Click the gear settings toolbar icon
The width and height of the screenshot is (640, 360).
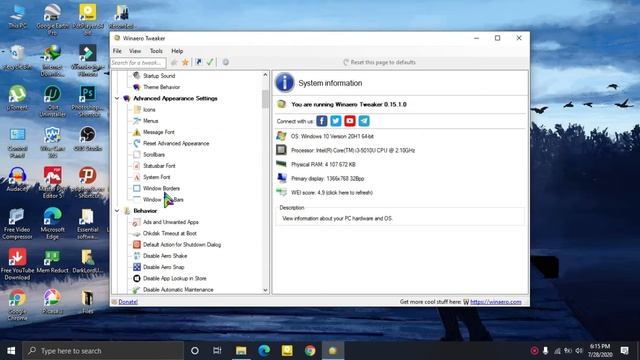point(225,62)
